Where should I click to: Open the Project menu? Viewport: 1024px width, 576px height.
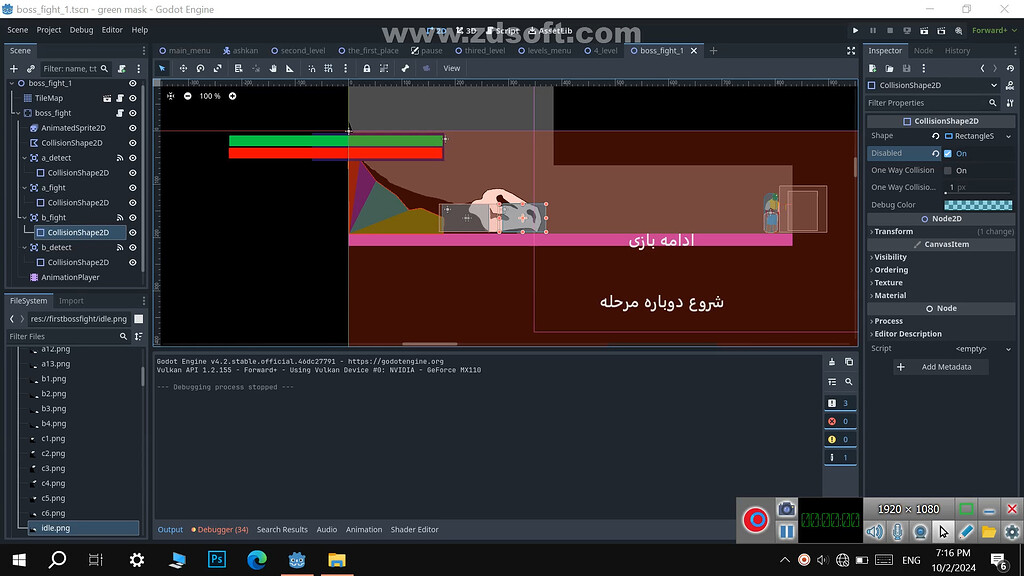click(x=48, y=30)
